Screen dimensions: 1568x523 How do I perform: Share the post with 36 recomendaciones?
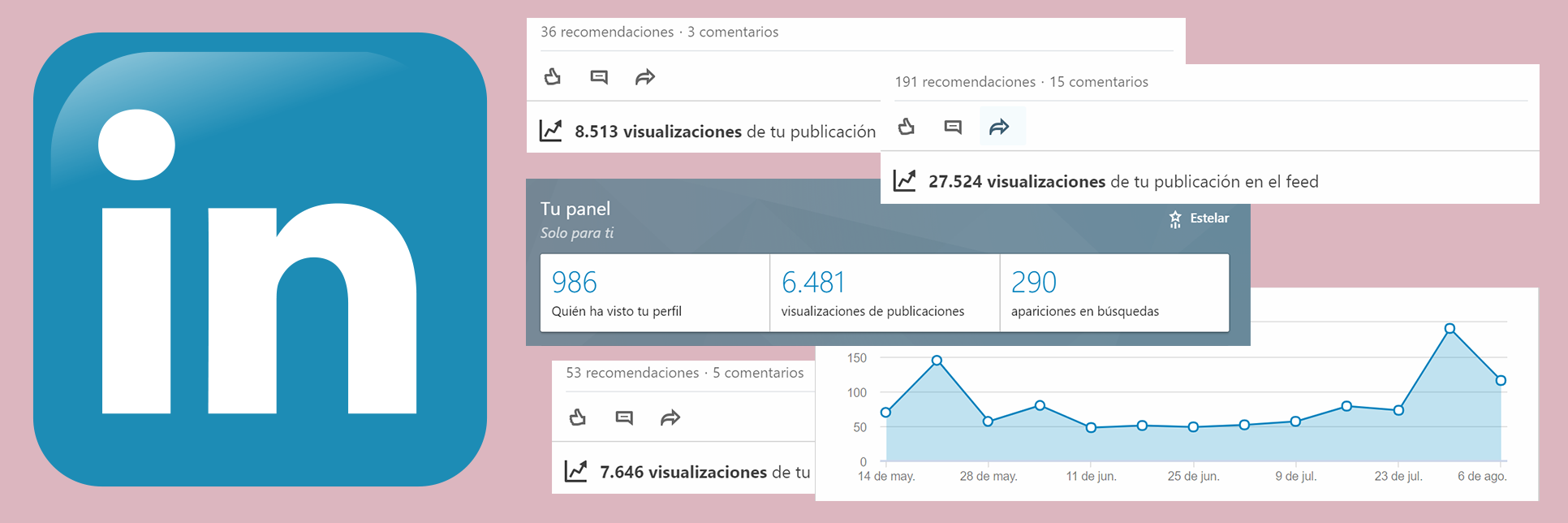tap(645, 77)
